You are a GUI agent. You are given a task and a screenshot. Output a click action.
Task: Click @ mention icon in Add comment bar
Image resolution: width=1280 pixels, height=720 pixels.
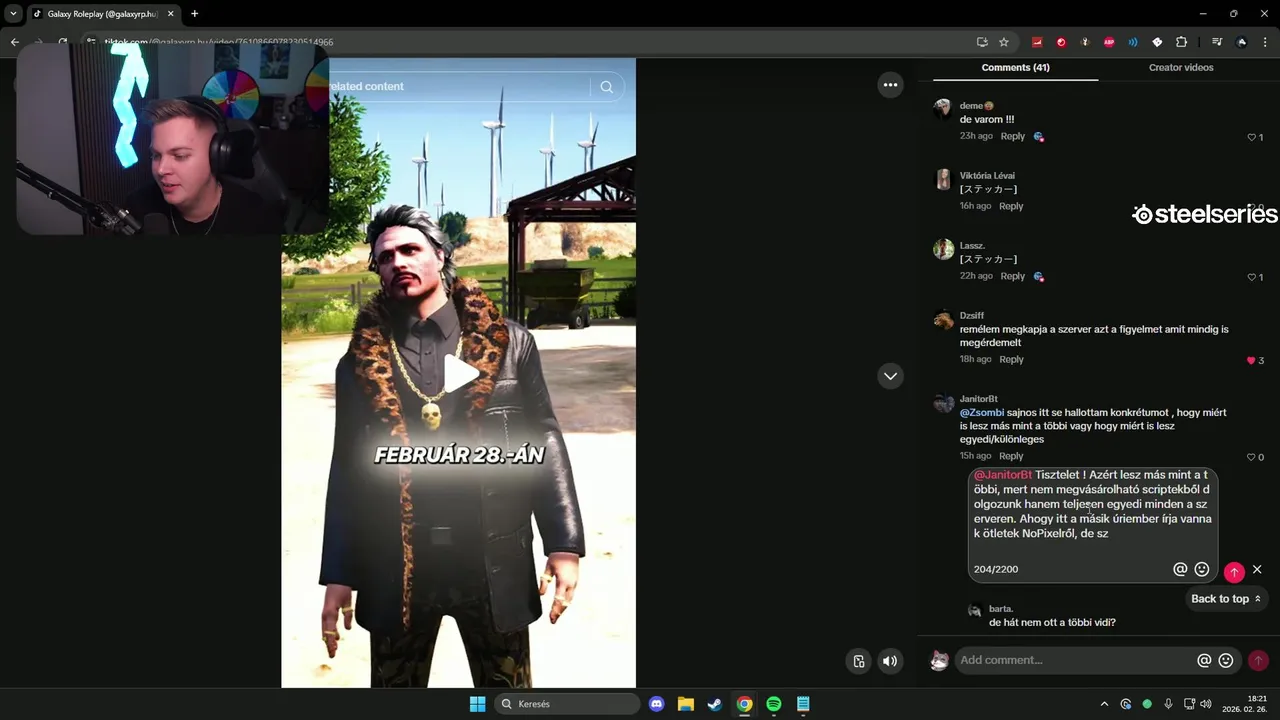1204,661
